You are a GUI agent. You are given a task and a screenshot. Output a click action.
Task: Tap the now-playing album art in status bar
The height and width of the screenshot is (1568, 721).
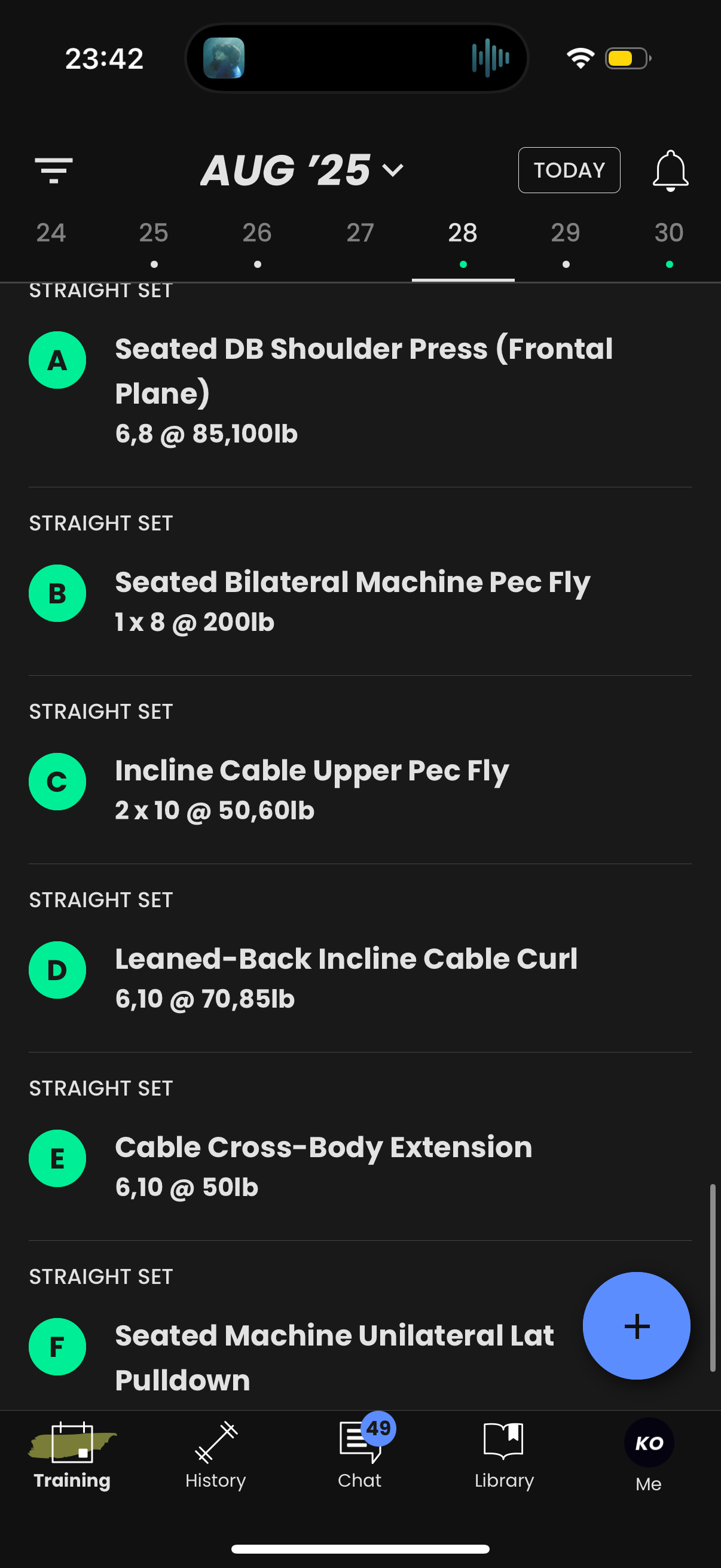[224, 59]
